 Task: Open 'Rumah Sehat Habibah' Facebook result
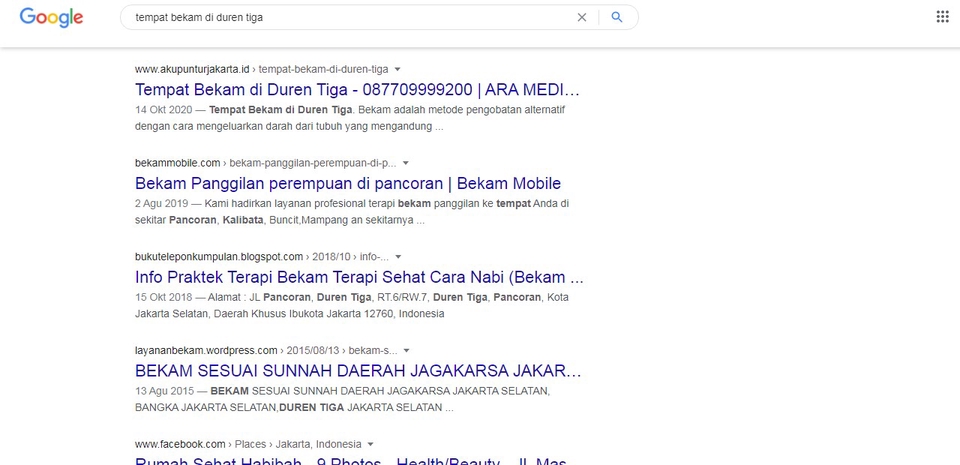click(x=350, y=461)
